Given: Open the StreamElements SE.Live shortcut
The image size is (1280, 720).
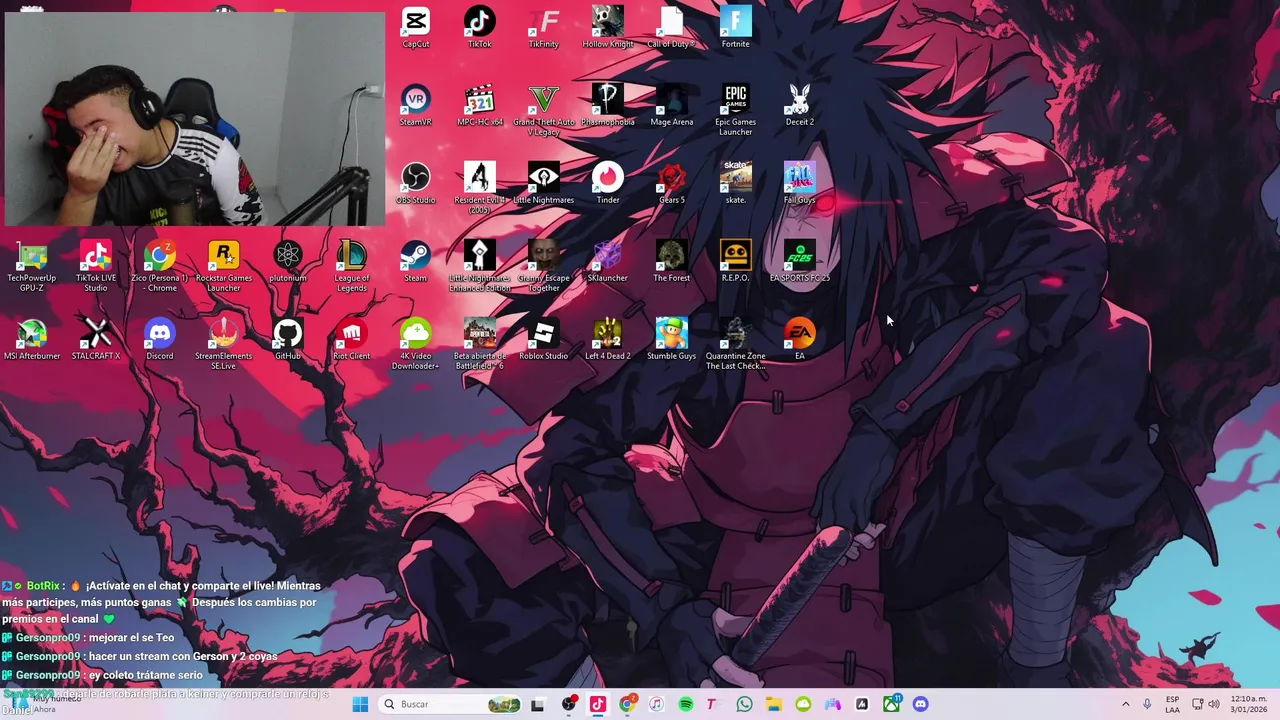Looking at the screenshot, I should click(224, 344).
